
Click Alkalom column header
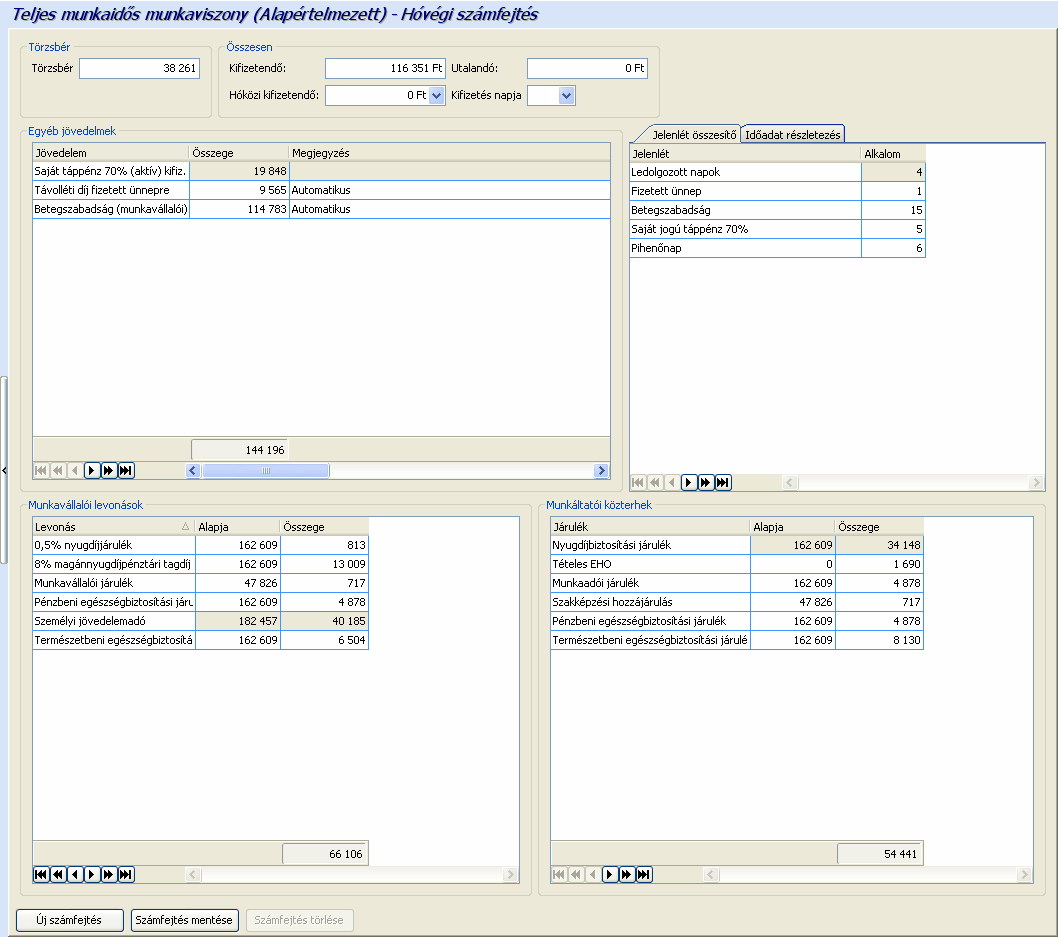(x=893, y=154)
